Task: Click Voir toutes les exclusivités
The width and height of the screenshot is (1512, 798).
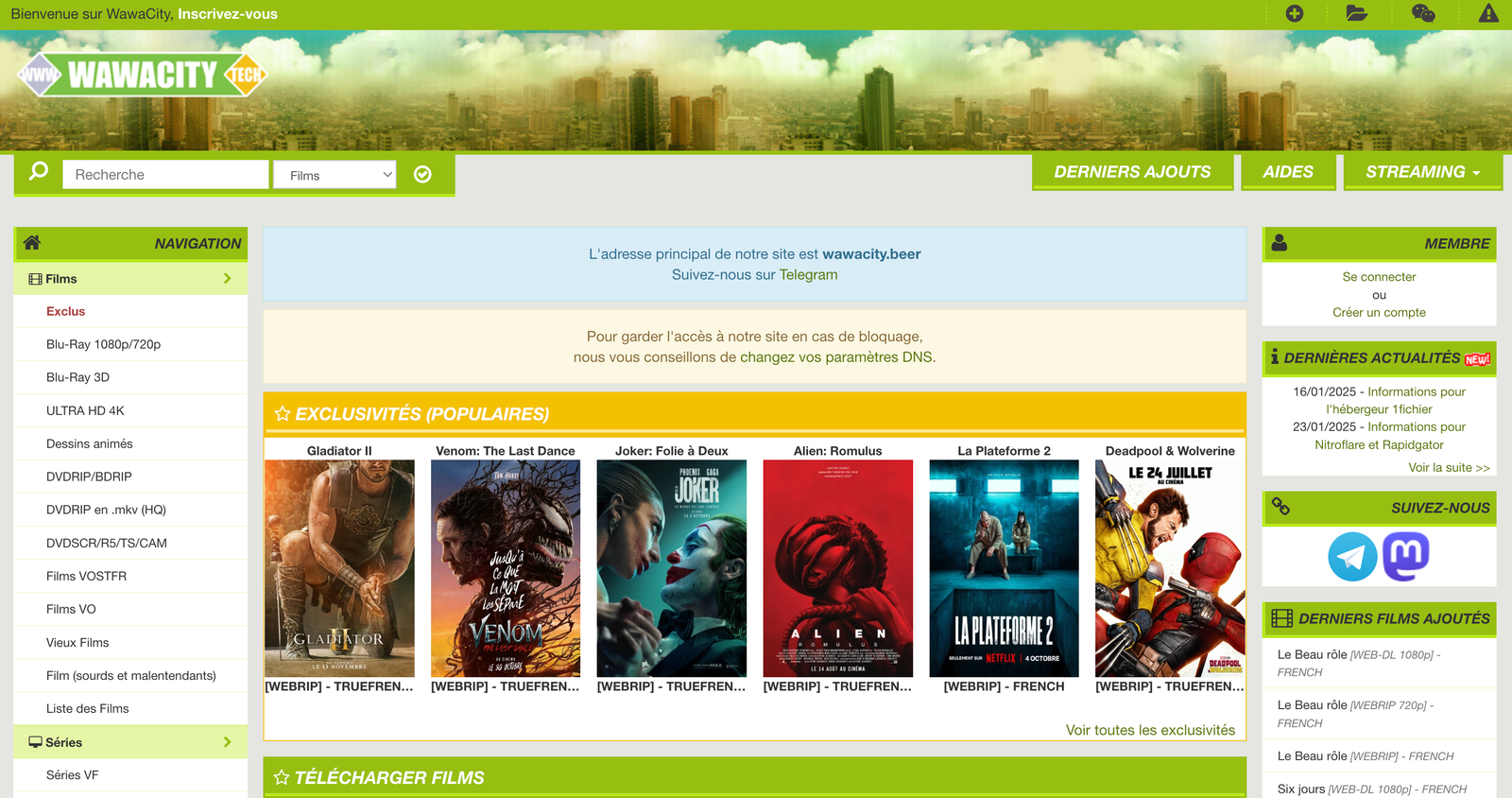Action: [x=1150, y=730]
